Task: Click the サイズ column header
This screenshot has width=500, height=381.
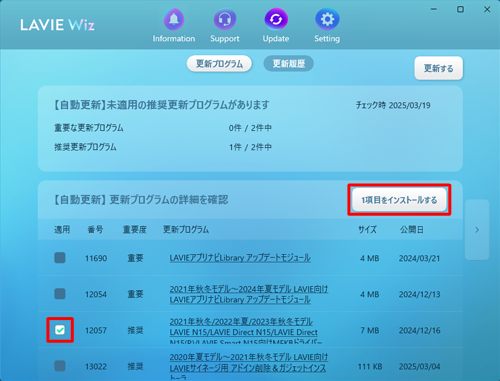Action: (x=367, y=230)
